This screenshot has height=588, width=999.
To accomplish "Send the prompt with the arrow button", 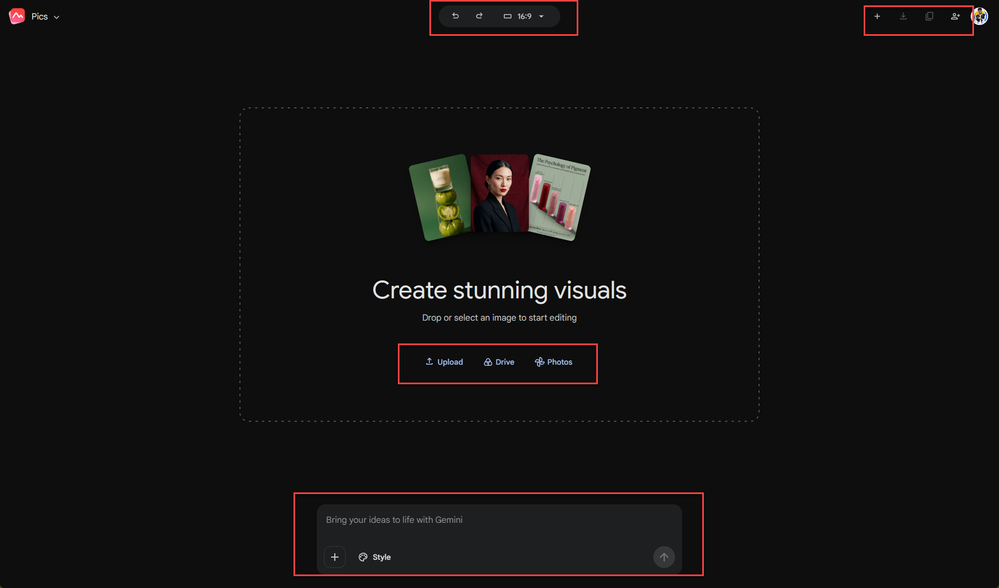I will tap(664, 557).
